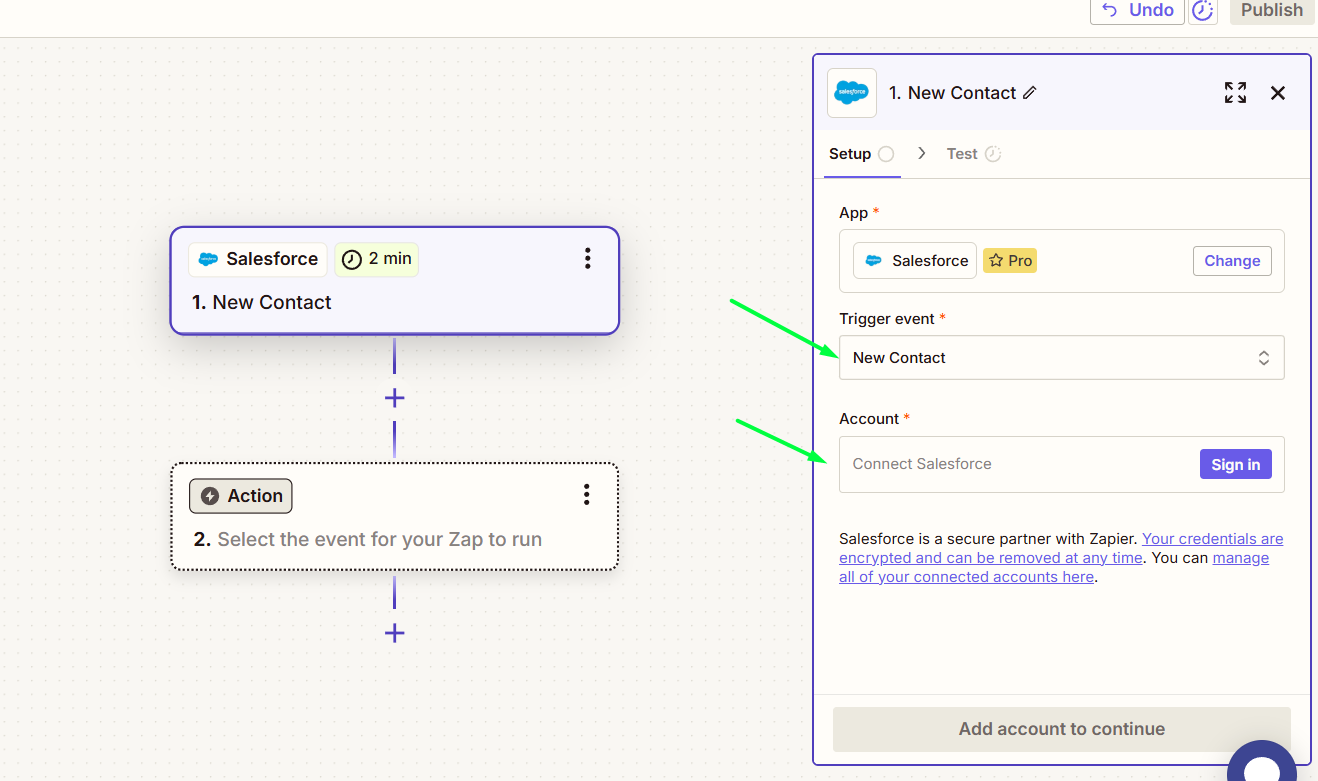Image resolution: width=1318 pixels, height=781 pixels.
Task: Click the Salesforce chip on trigger step
Action: click(258, 259)
